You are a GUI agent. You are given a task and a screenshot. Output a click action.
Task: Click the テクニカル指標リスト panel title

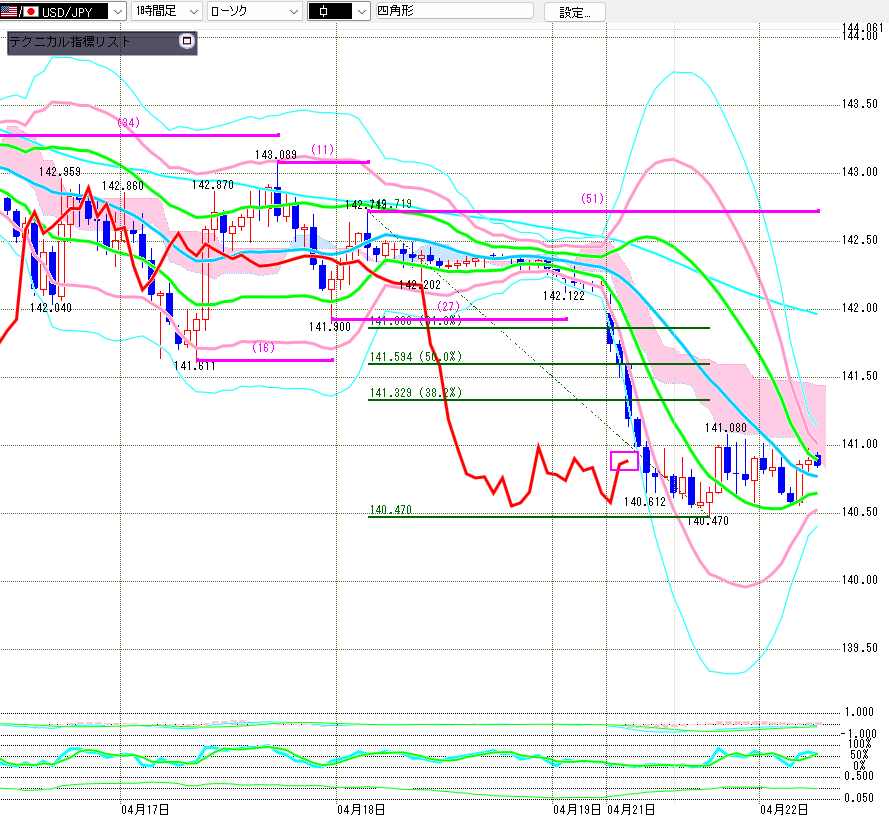tap(70, 42)
